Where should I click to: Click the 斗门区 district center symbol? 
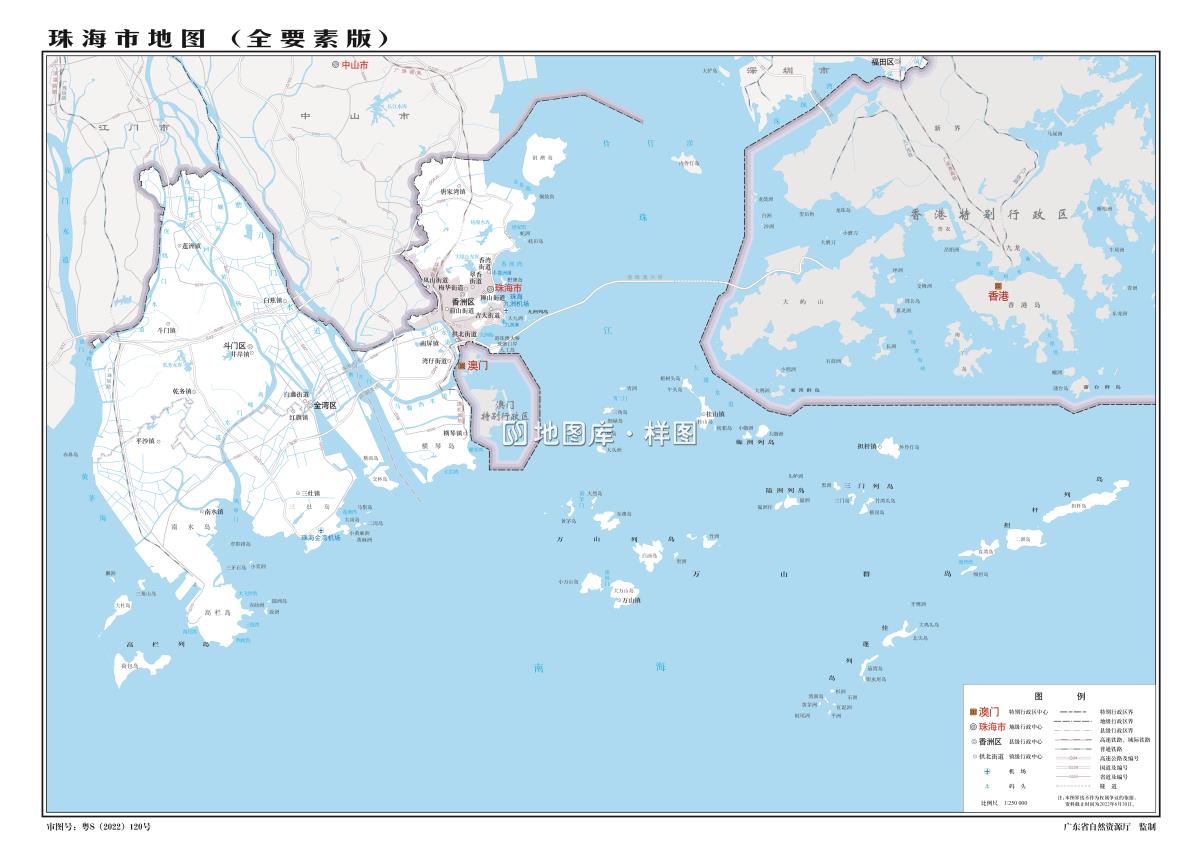pos(250,346)
